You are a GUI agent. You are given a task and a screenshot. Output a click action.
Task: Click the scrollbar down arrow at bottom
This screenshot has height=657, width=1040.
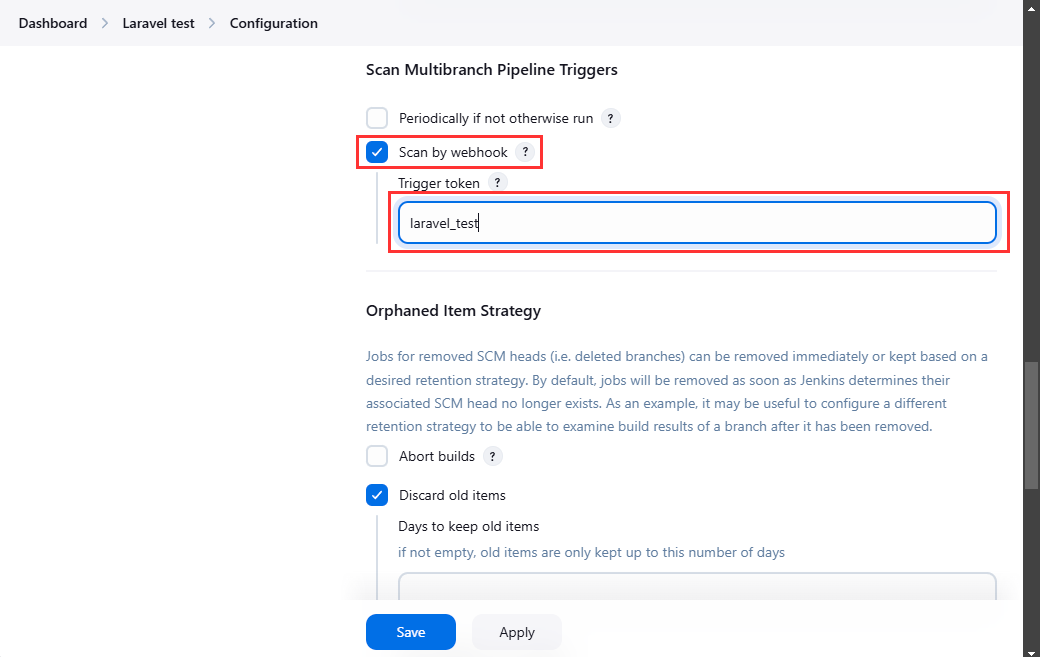pos(1031,651)
